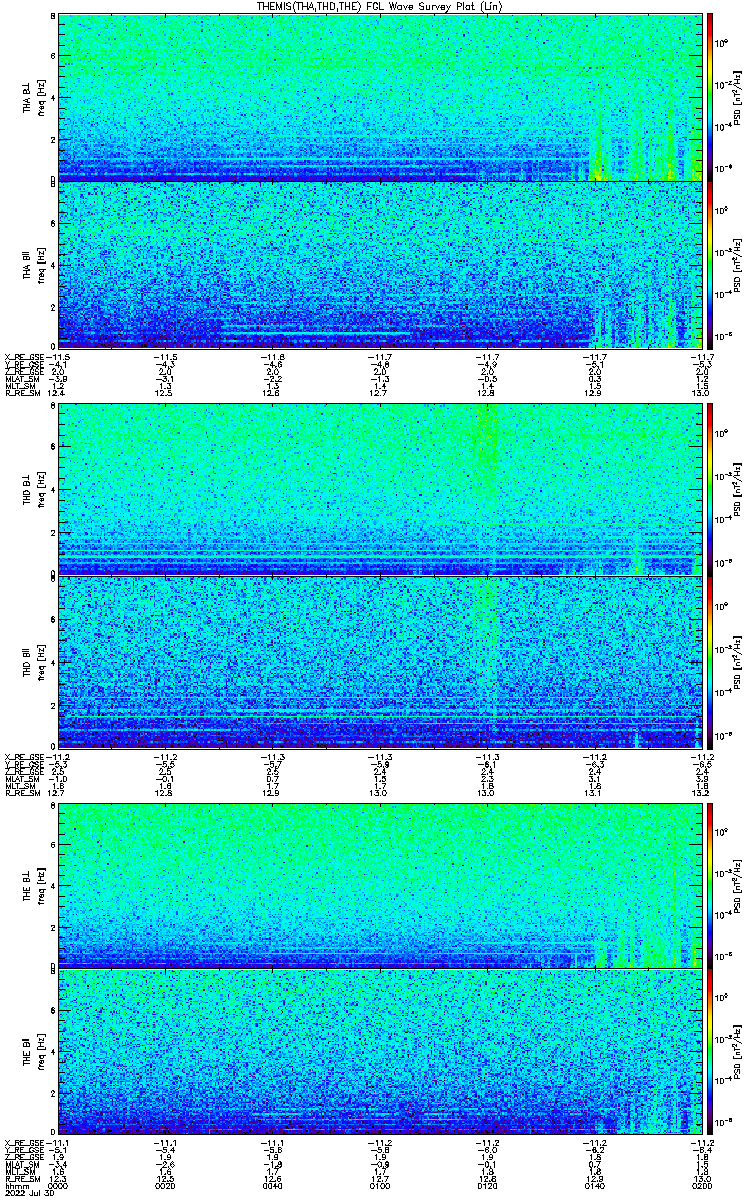Click the 0100 time tick label

pos(379,1184)
